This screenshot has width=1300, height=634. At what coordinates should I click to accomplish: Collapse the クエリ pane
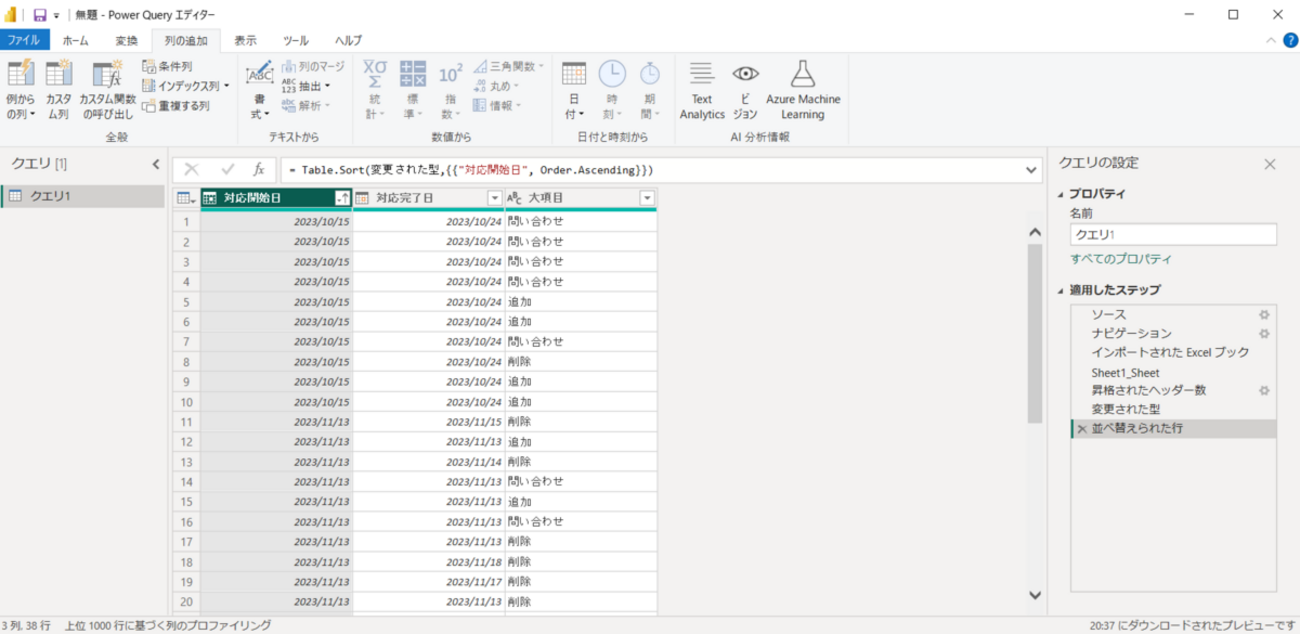pyautogui.click(x=156, y=163)
